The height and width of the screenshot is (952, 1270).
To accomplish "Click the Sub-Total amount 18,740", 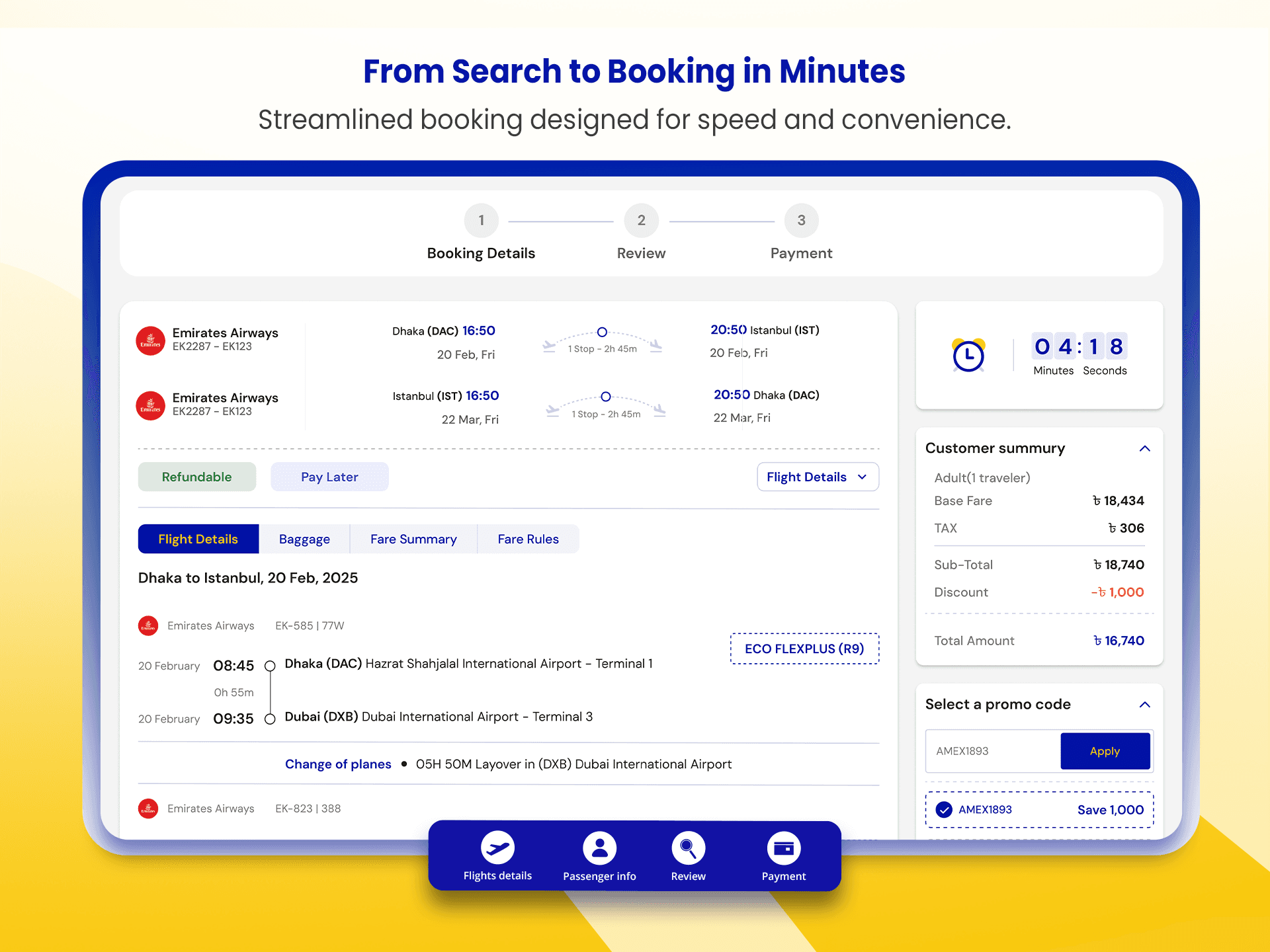I will [1119, 565].
